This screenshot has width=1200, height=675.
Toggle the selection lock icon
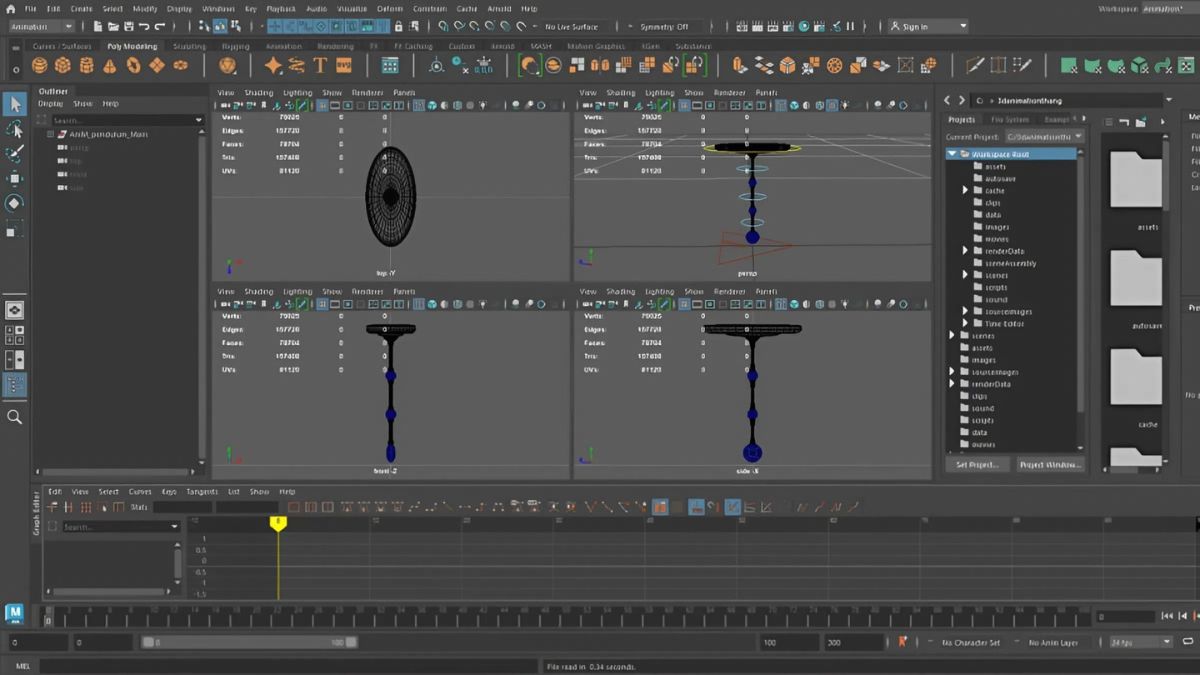point(399,26)
